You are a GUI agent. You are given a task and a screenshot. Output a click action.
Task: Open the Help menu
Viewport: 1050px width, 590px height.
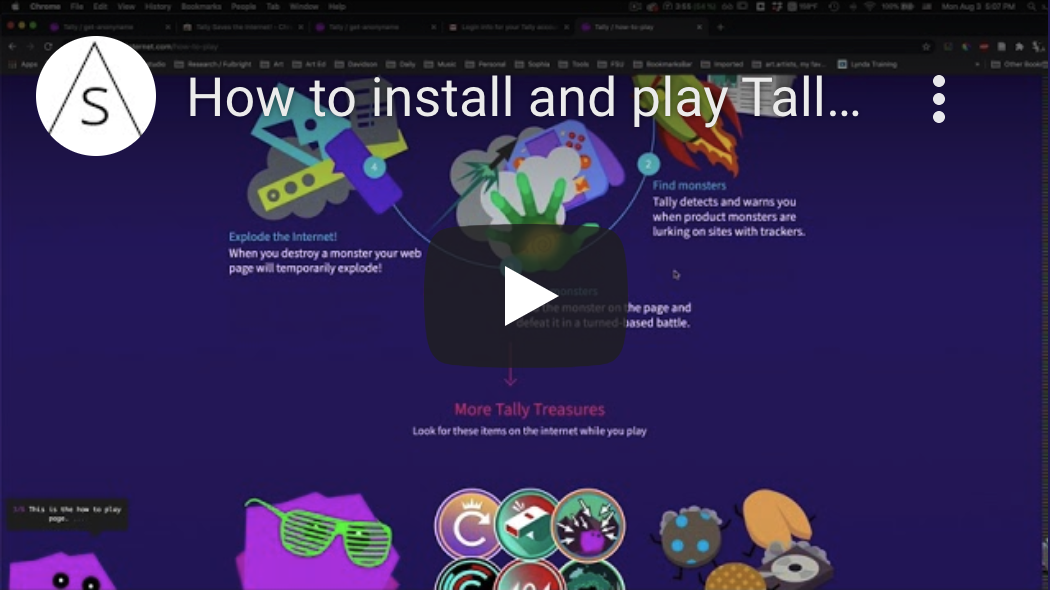coord(337,7)
